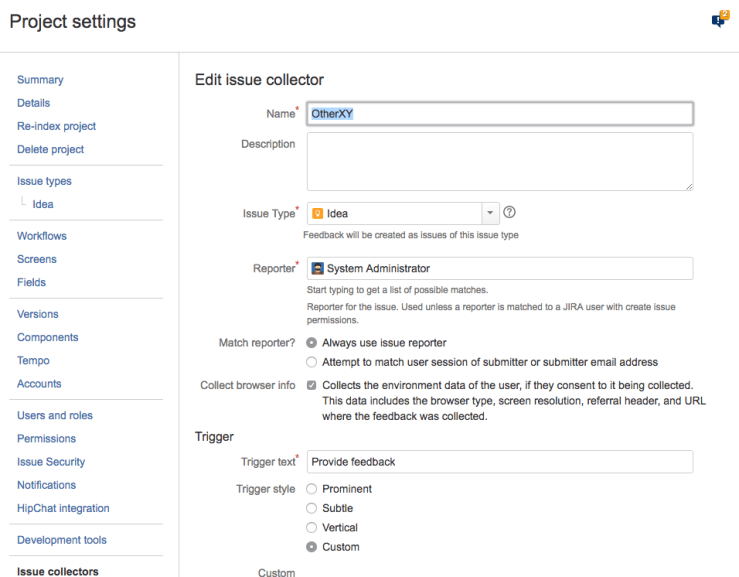This screenshot has width=739, height=577.
Task: Click into the Description text area
Action: pyautogui.click(x=499, y=160)
